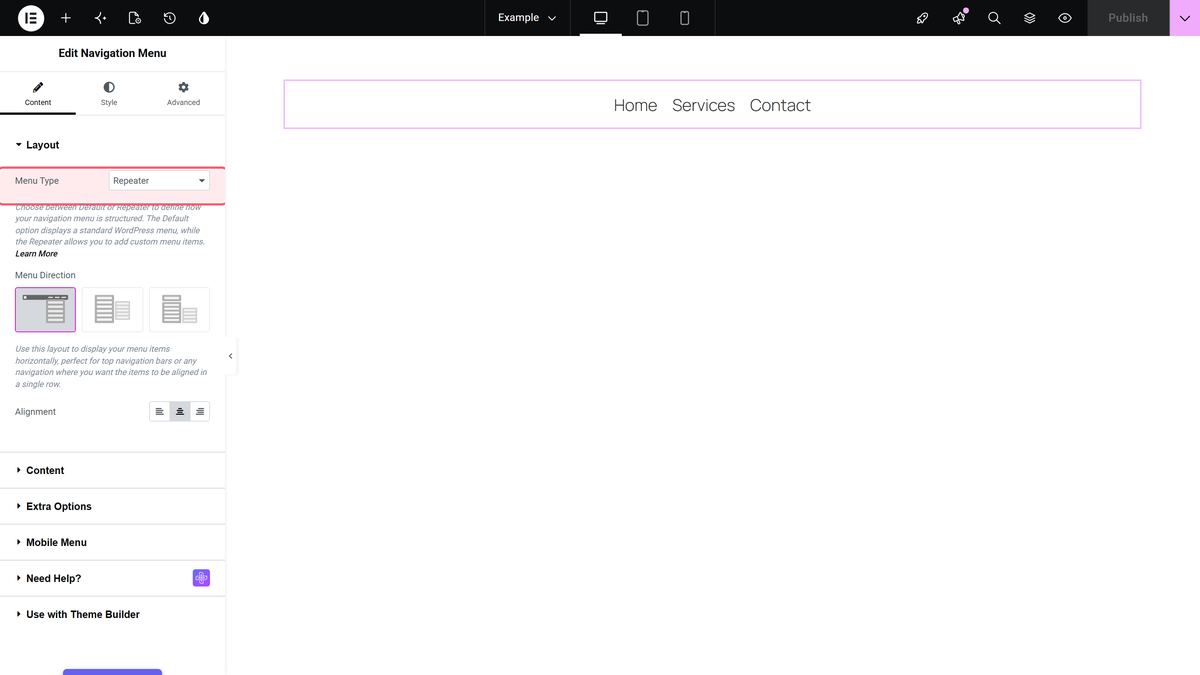Select horizontal menu direction layout
Viewport: 1200px width, 675px height.
point(45,310)
